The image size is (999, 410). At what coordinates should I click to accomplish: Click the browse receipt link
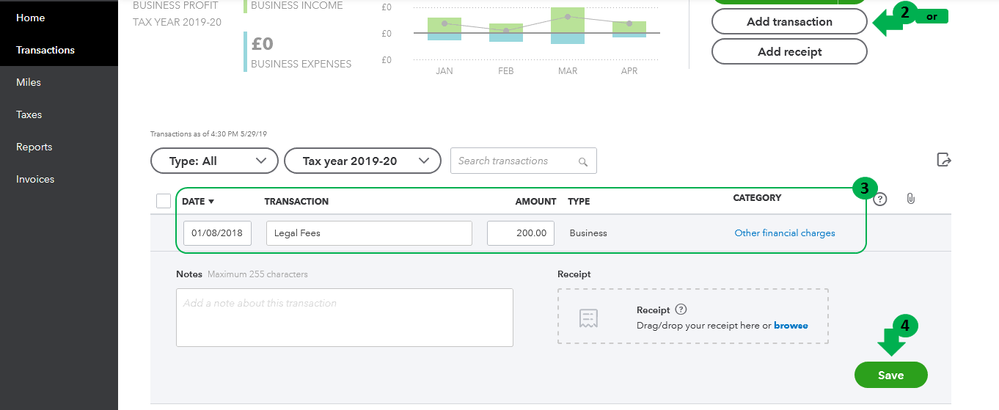pos(790,326)
